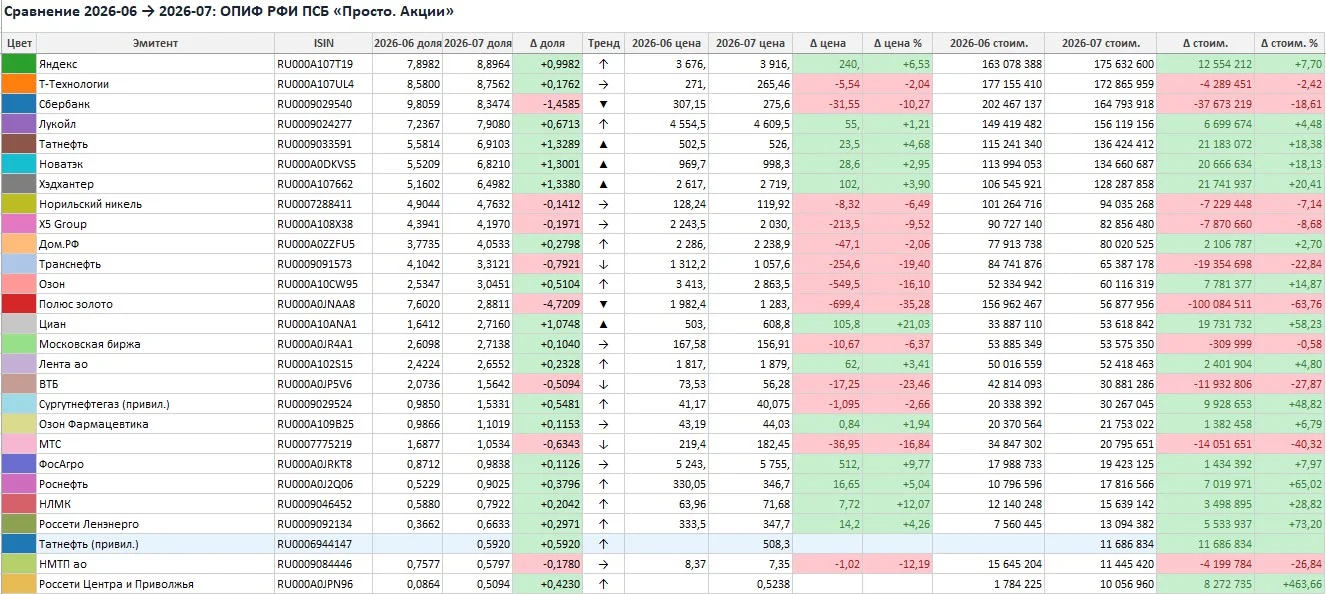This screenshot has height=594, width=1326.
Task: Click the right-arrow trend icon for Т-Технологии
Action: [604, 84]
